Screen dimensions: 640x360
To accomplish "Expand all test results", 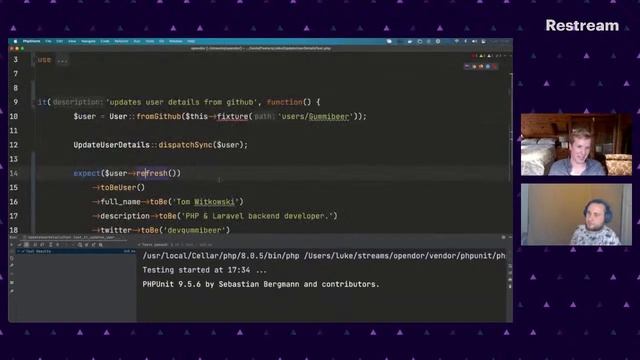I will click(51, 245).
